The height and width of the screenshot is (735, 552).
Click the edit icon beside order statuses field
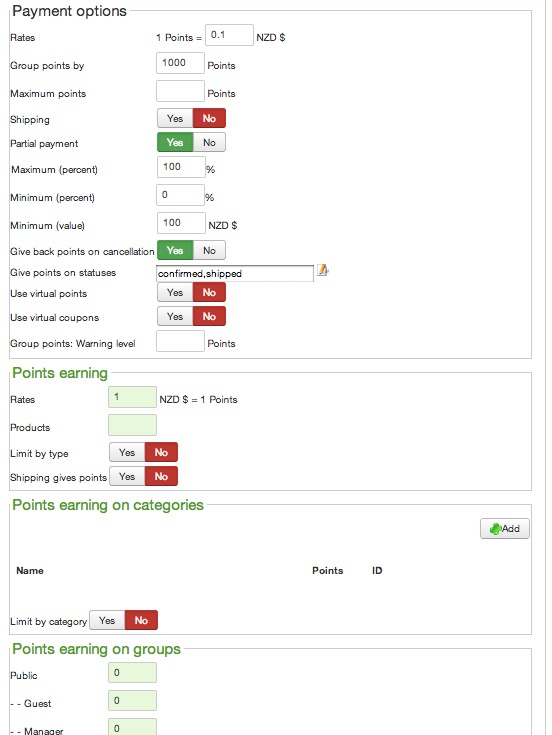pos(323,270)
